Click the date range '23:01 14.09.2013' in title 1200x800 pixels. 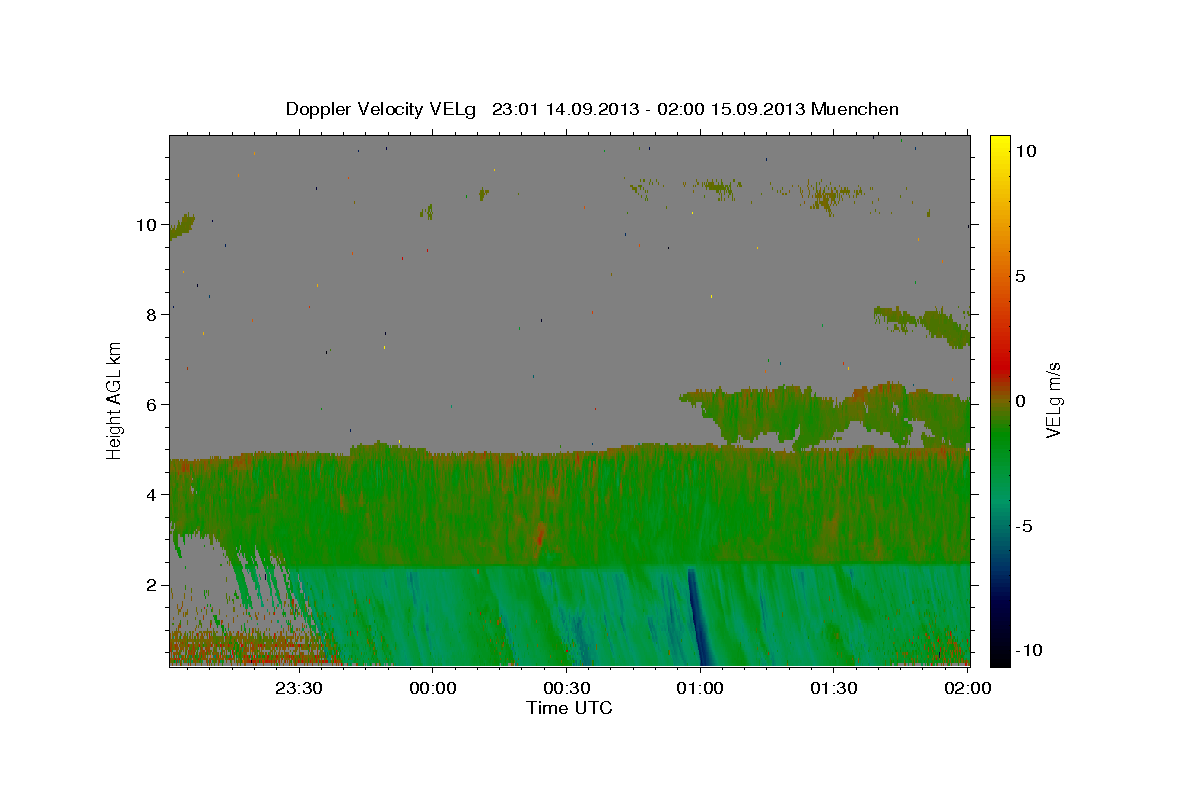[566, 109]
